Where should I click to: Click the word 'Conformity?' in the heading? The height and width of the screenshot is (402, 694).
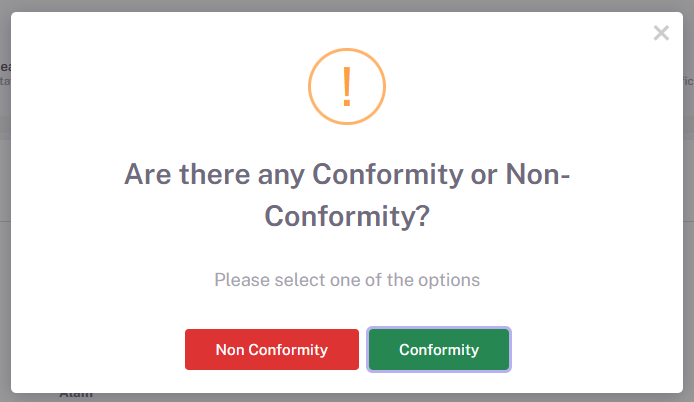347,216
